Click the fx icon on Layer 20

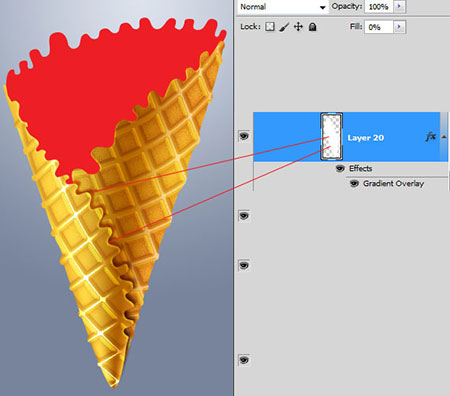431,136
